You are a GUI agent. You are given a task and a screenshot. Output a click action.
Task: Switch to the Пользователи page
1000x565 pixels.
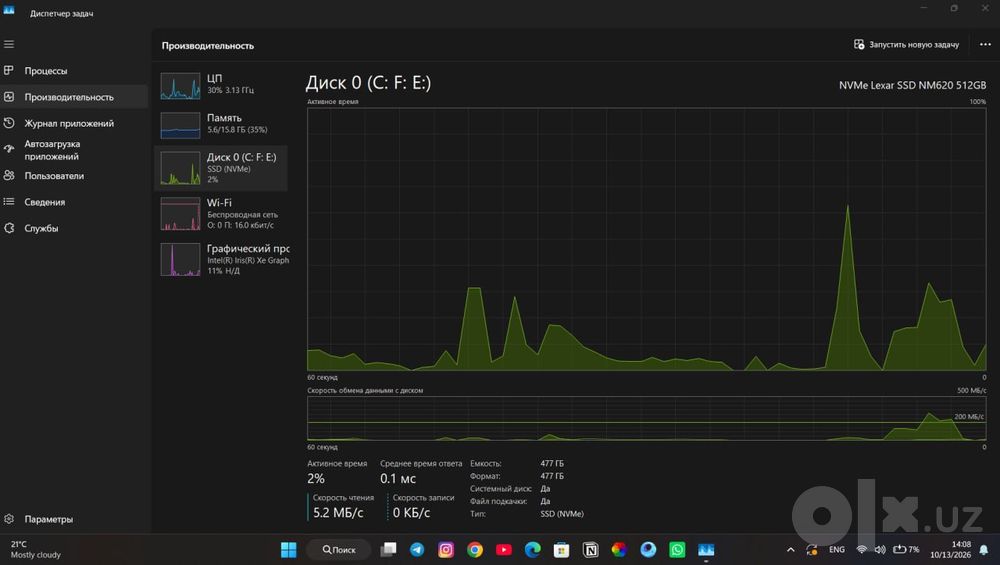point(74,175)
